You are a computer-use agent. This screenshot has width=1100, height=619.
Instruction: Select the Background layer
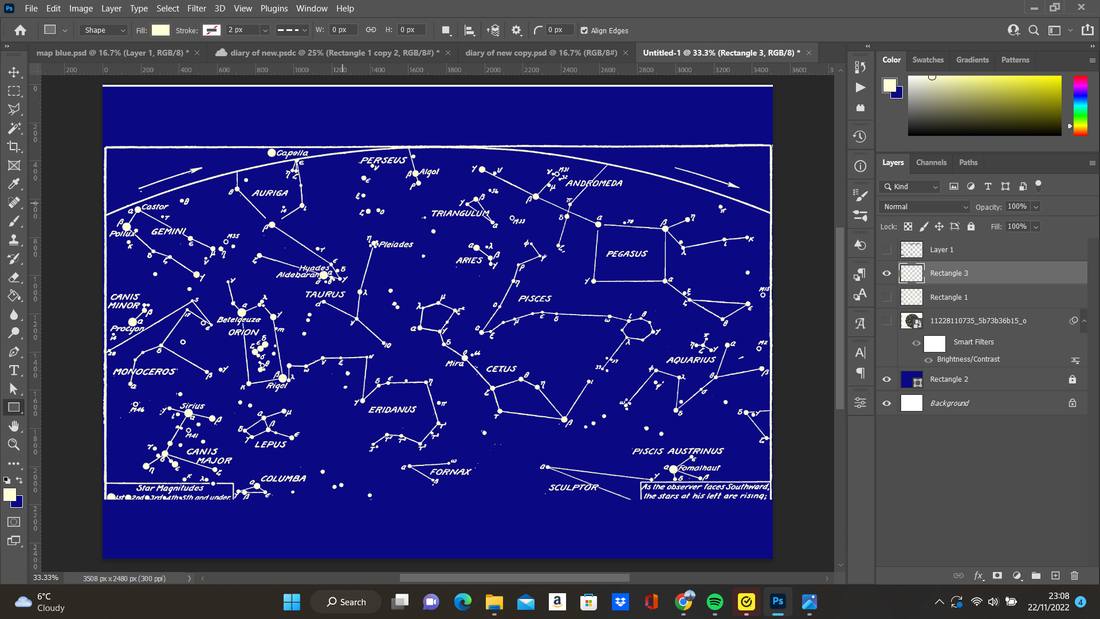(982, 404)
